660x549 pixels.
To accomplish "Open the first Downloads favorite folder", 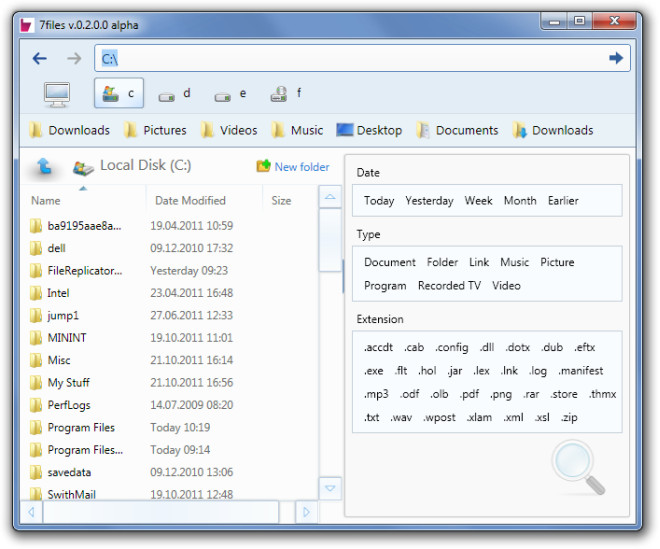I will [x=69, y=130].
